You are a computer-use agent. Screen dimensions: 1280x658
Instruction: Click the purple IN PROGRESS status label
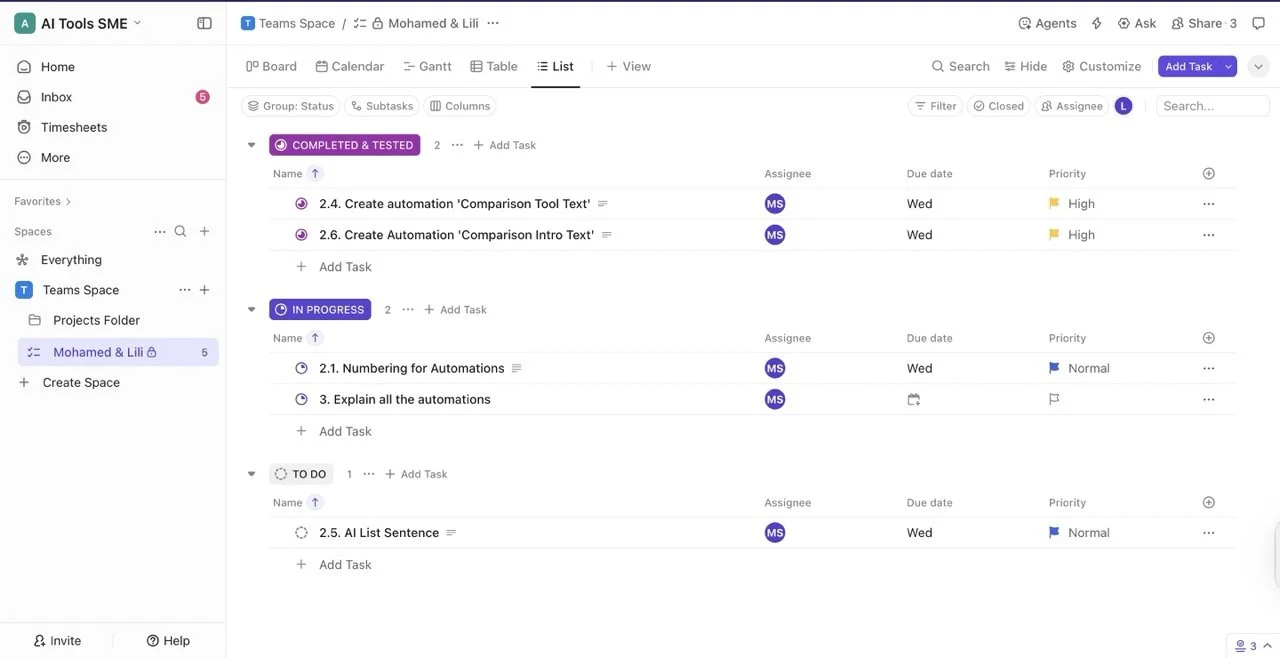pos(320,310)
